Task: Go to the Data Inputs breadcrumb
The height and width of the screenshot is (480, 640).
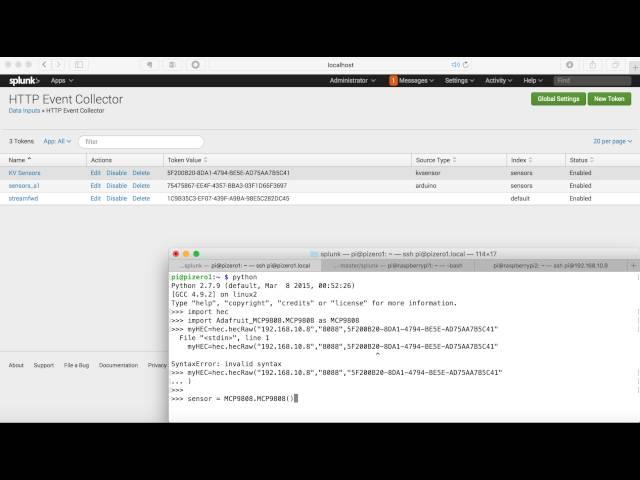Action: click(24, 111)
